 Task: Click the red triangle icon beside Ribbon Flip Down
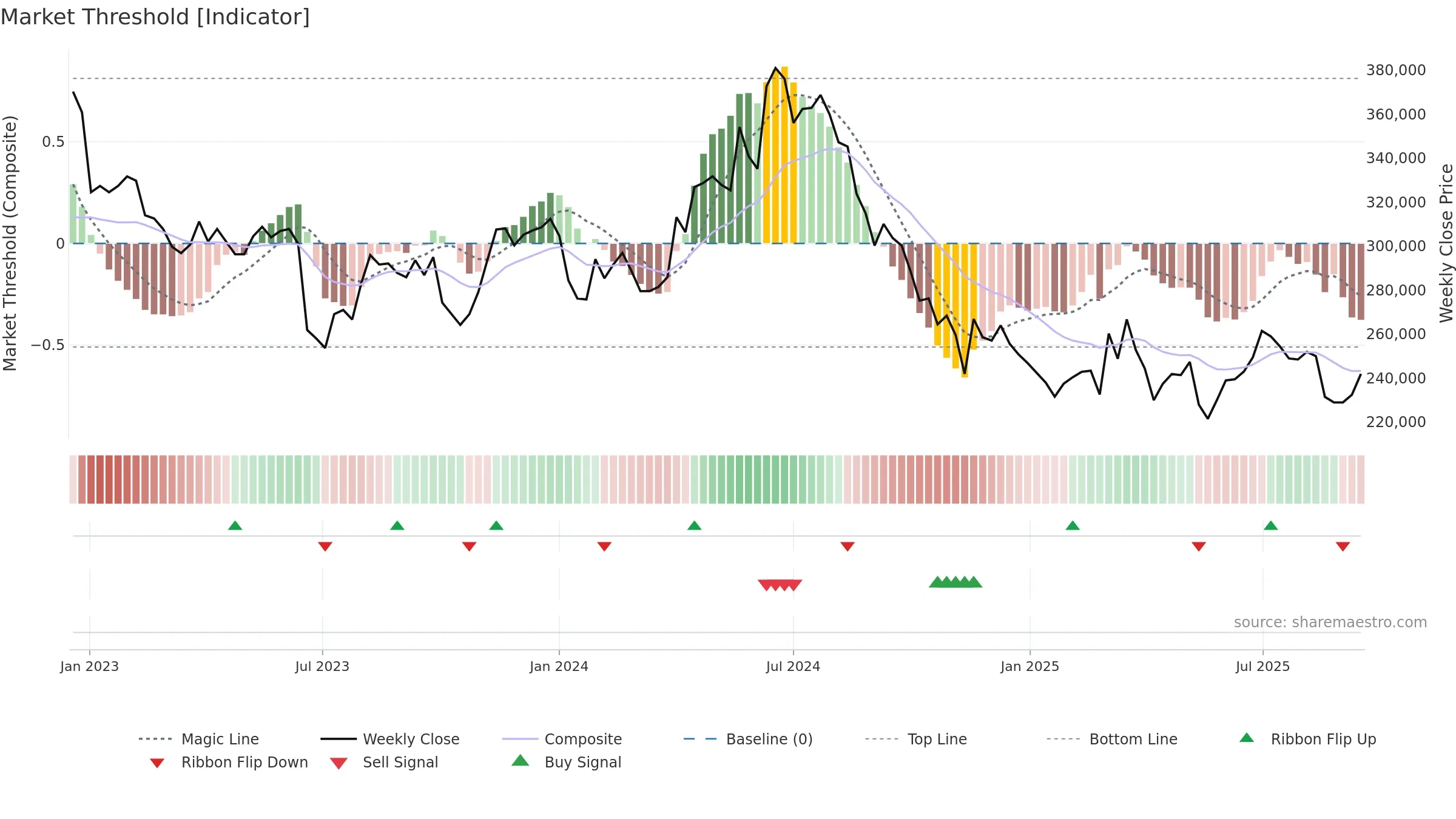157,763
